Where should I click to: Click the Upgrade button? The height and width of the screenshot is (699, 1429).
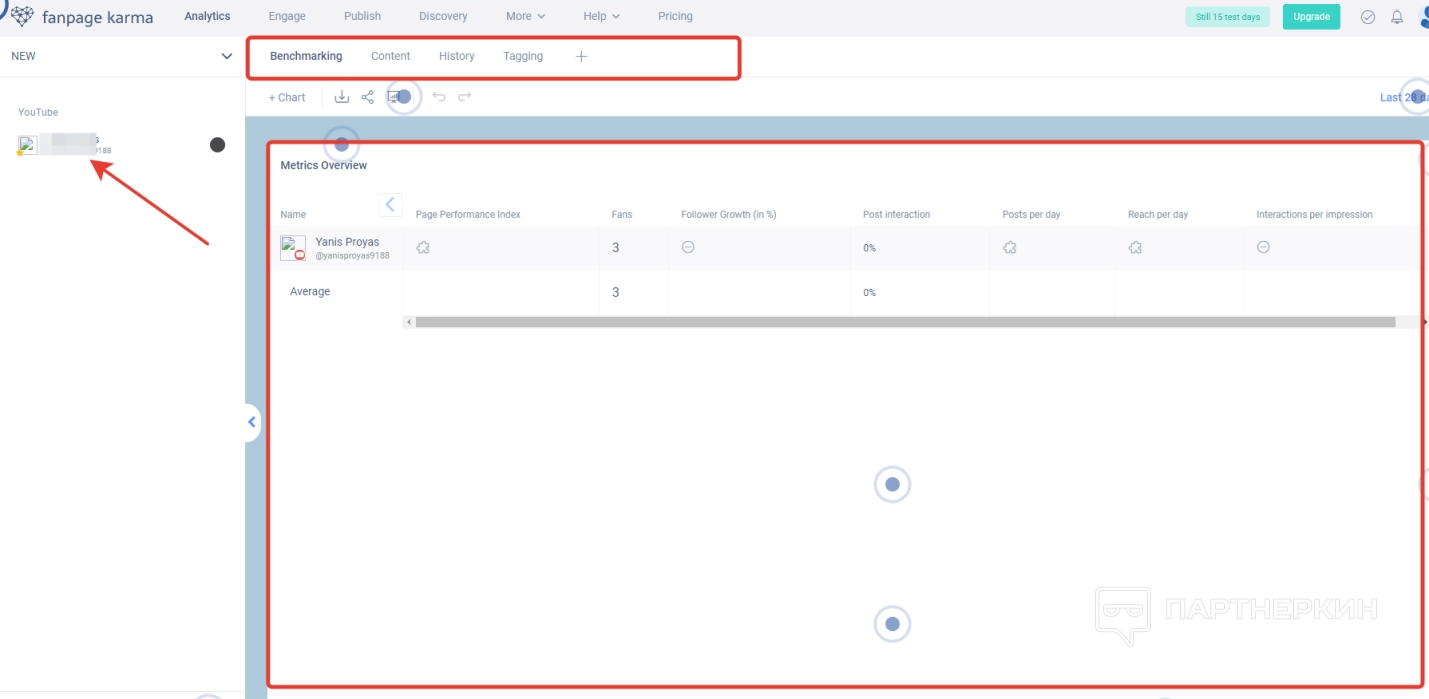1311,17
